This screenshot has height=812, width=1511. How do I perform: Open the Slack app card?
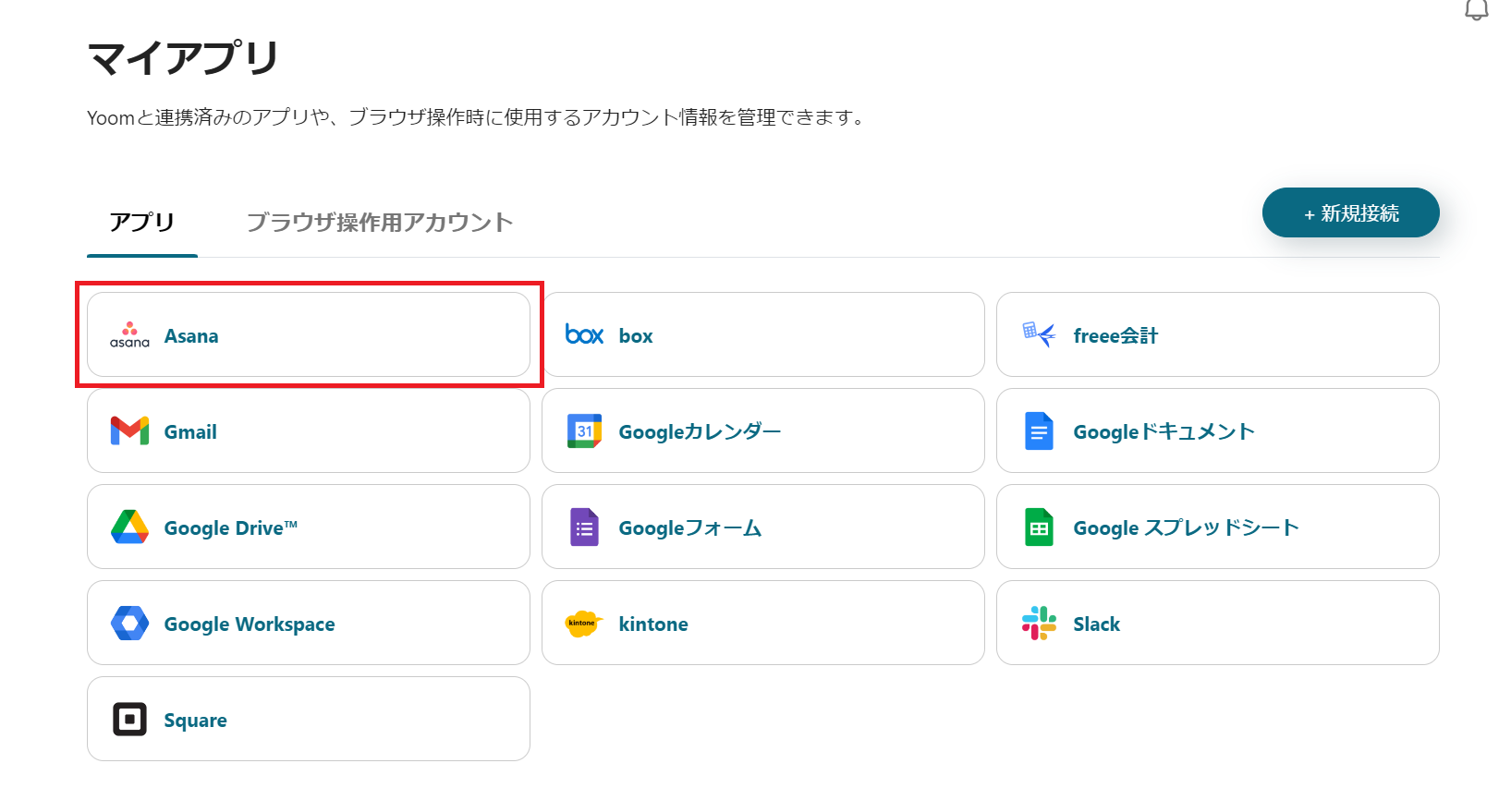click(x=1218, y=623)
